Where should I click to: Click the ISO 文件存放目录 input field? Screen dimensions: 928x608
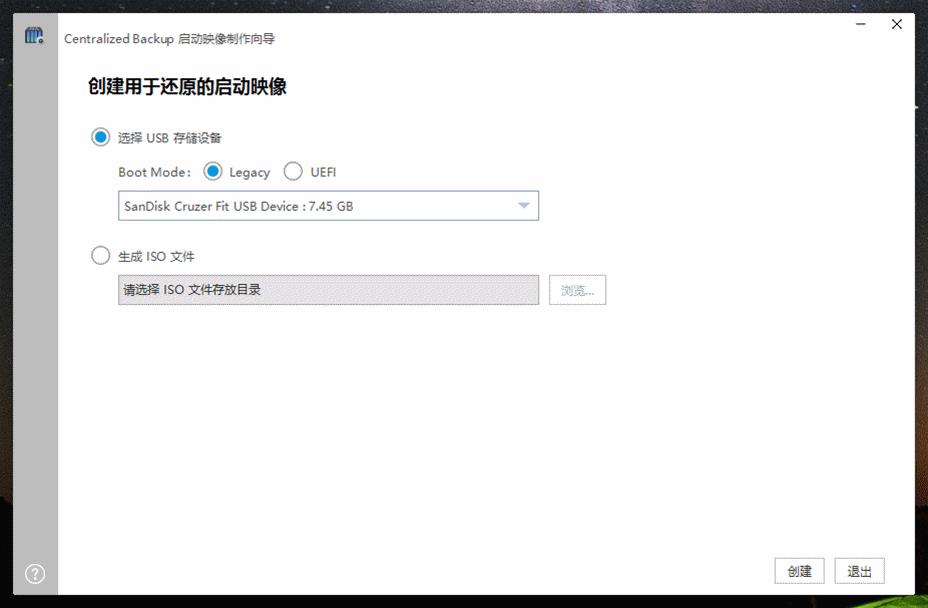(x=327, y=290)
